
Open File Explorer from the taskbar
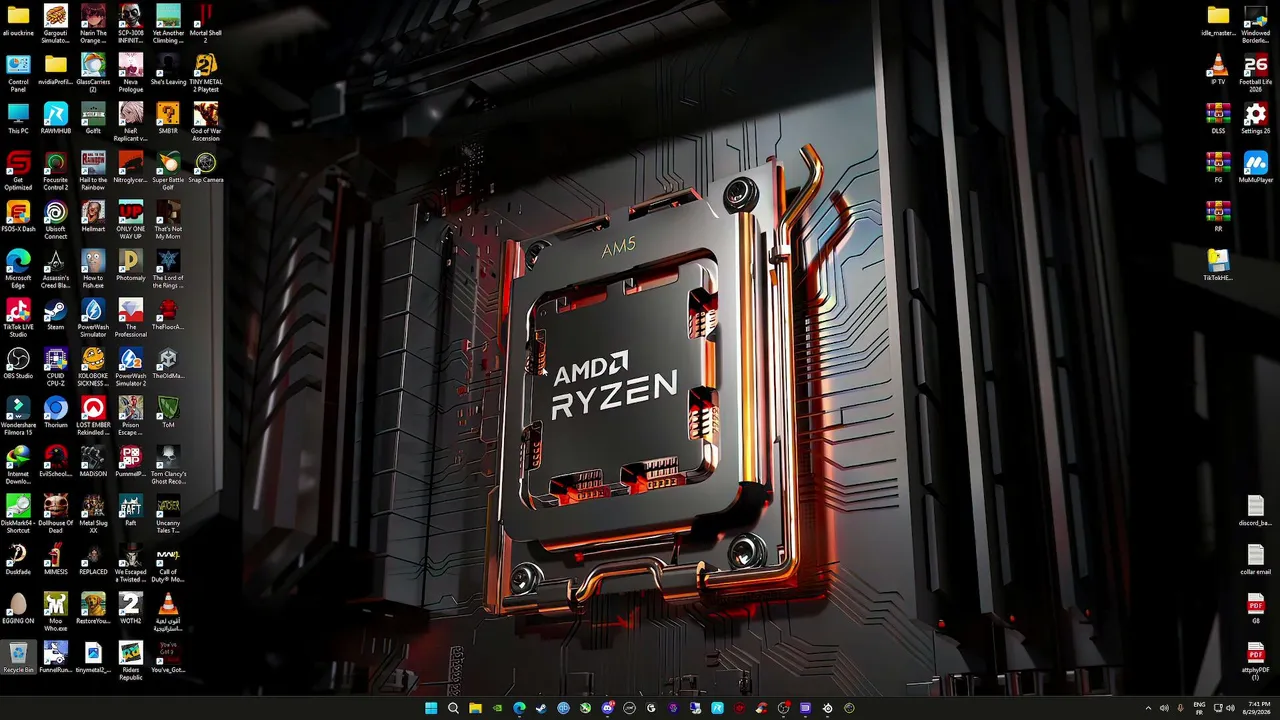coord(475,708)
